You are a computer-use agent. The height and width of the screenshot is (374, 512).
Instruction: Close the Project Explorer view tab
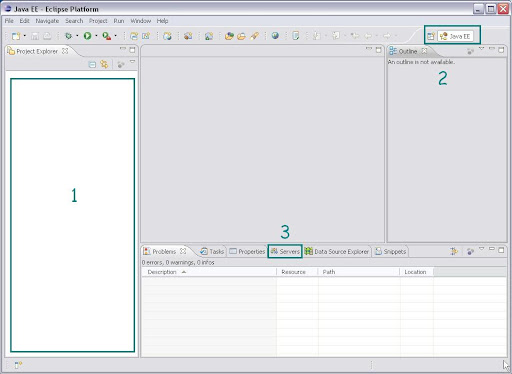tap(65, 51)
